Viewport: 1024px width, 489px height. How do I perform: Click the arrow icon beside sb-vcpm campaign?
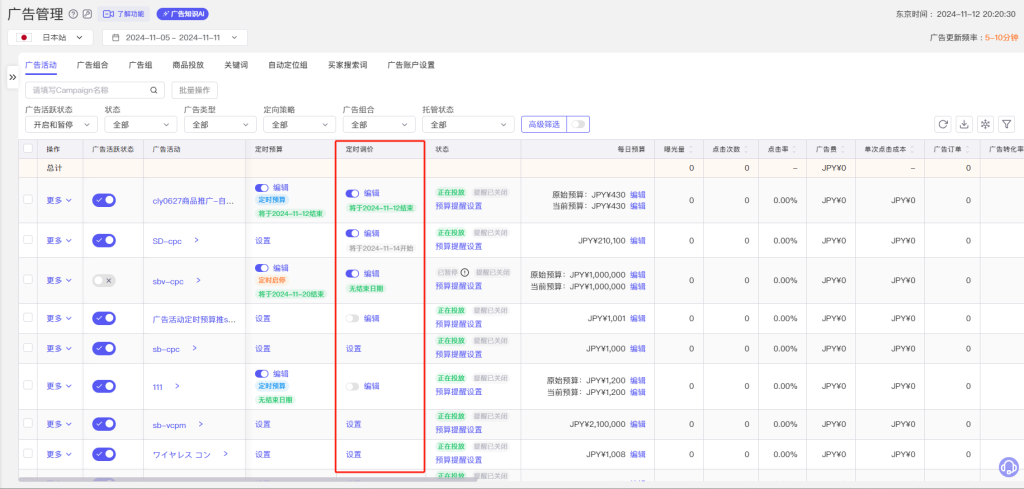click(x=200, y=424)
